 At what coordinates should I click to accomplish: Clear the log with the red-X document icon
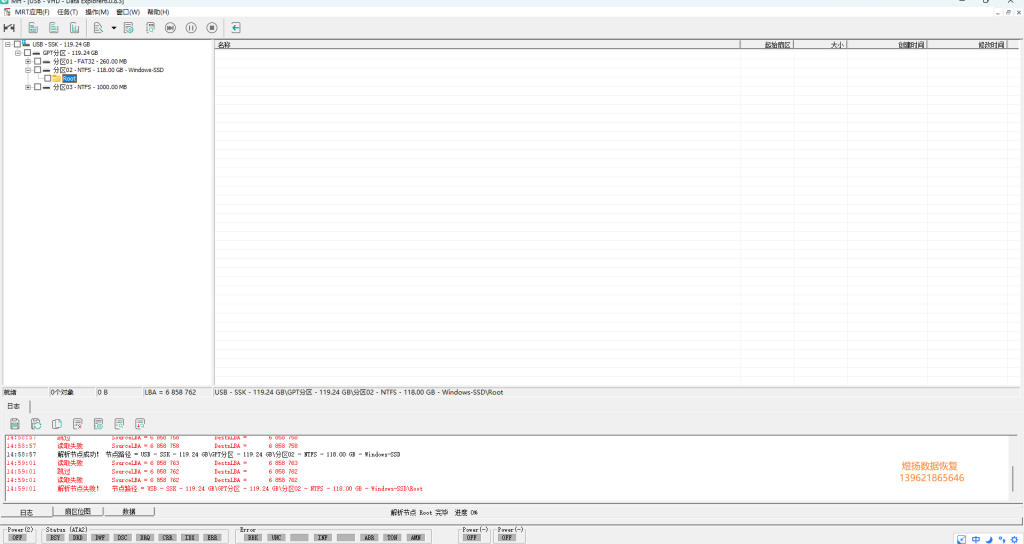(78, 424)
